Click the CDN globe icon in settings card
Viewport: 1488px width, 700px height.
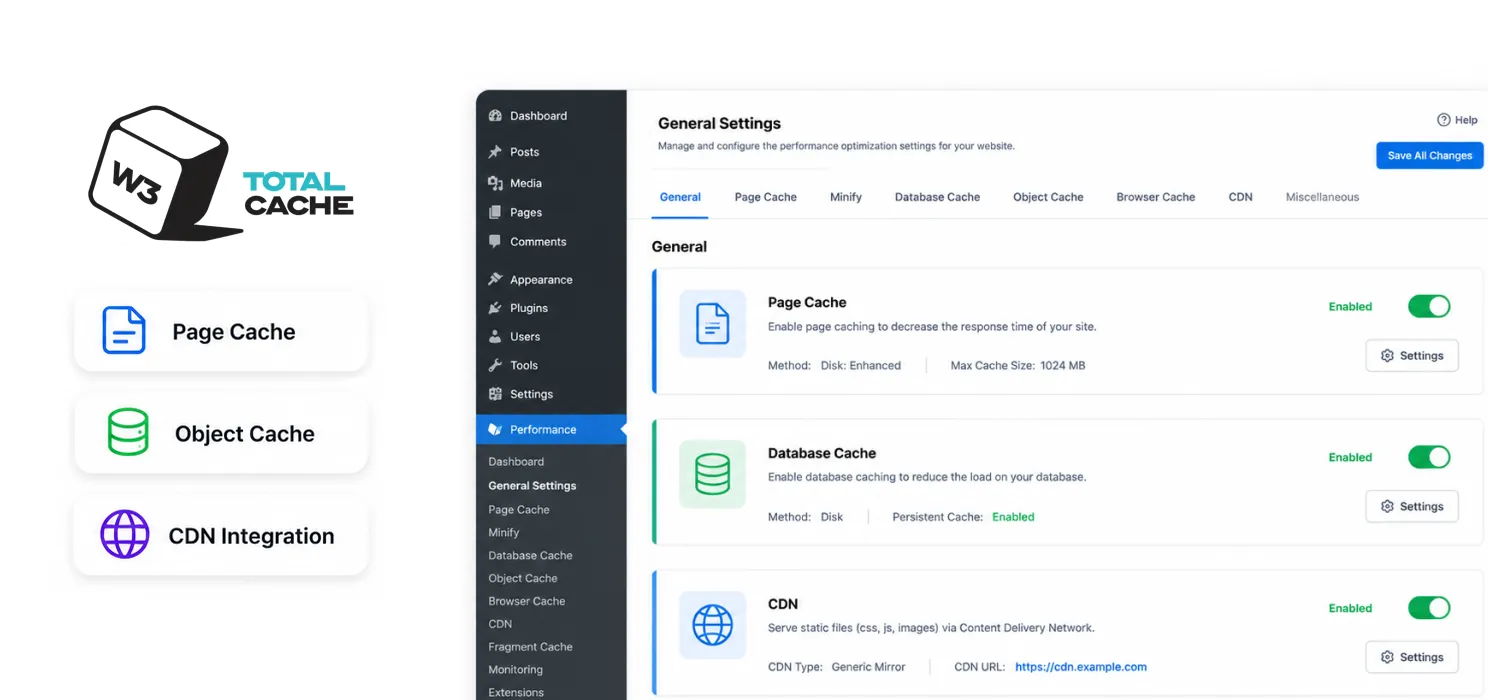[x=713, y=625]
